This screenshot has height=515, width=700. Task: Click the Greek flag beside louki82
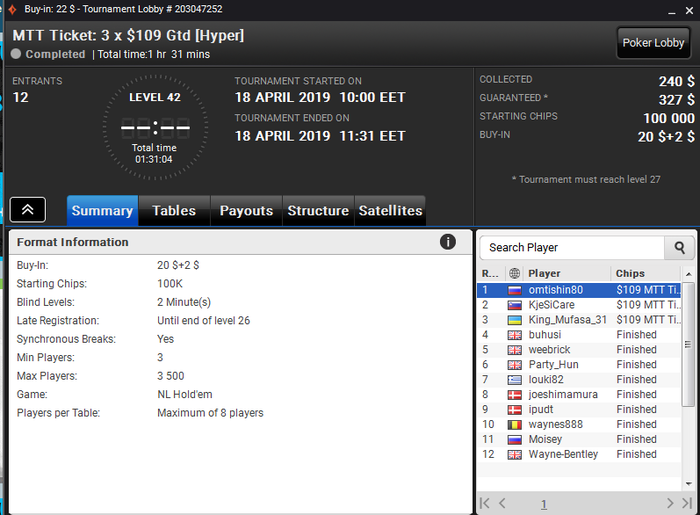tap(515, 380)
